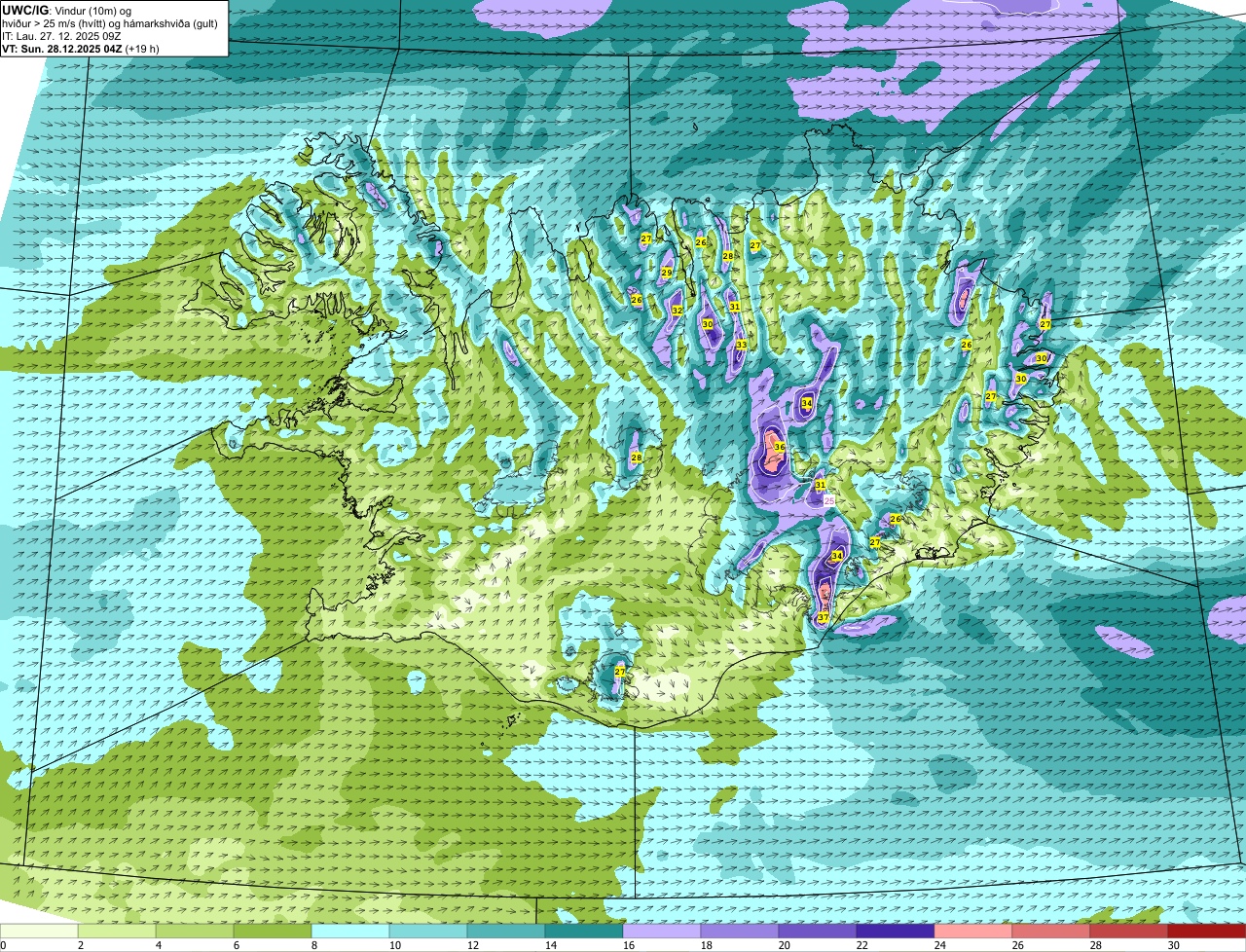Select the 18–20 m/s light purple swatch
Screen dimensions: 1246x952
pos(740,932)
